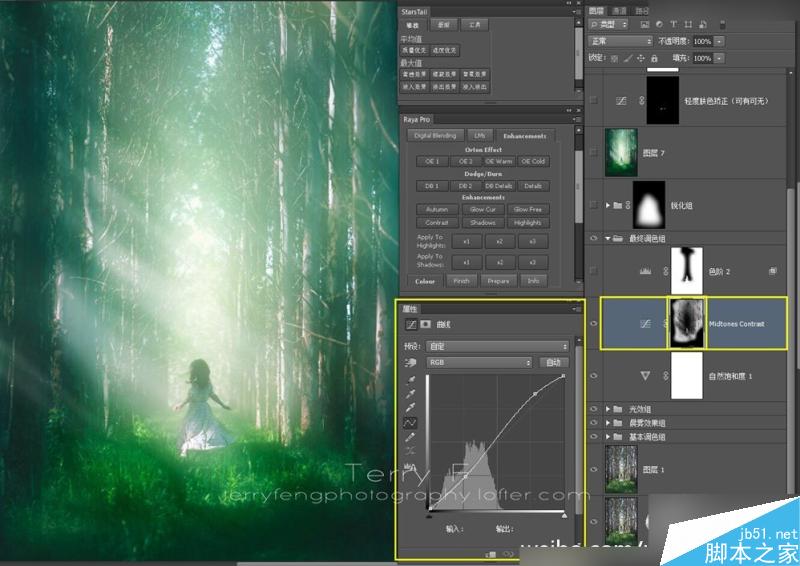Open the layer kind filter dropdown
Screen dimensions: 800x566
coord(609,24)
